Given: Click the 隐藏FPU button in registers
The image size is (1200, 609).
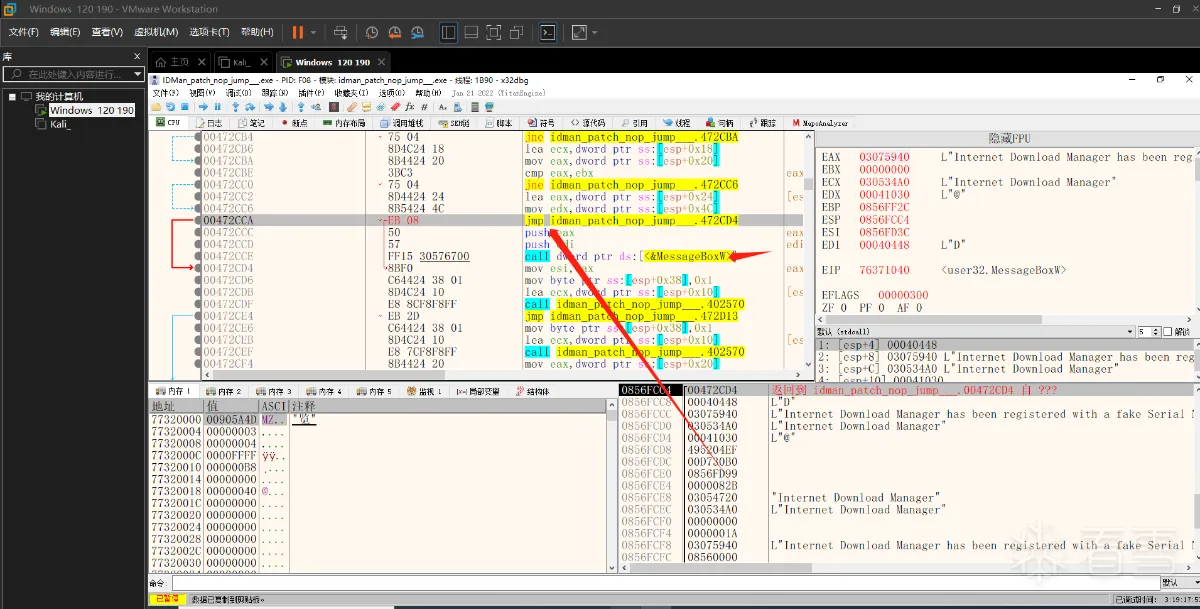Looking at the screenshot, I should pyautogui.click(x=1008, y=137).
